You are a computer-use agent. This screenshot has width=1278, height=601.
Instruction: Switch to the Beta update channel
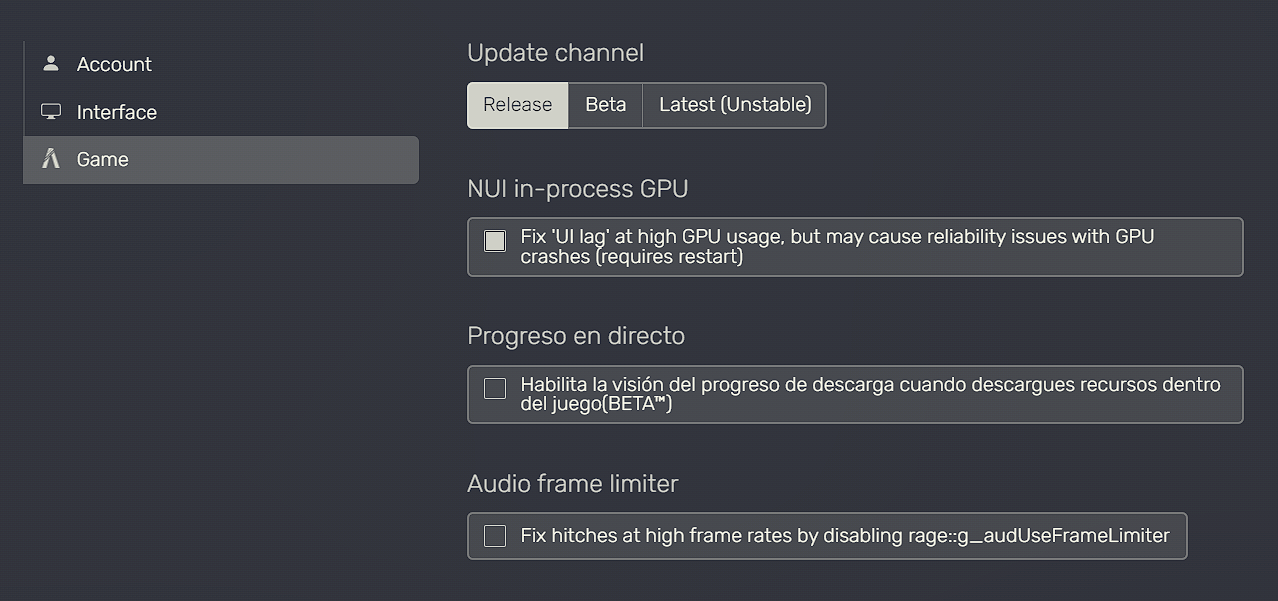[x=604, y=104]
